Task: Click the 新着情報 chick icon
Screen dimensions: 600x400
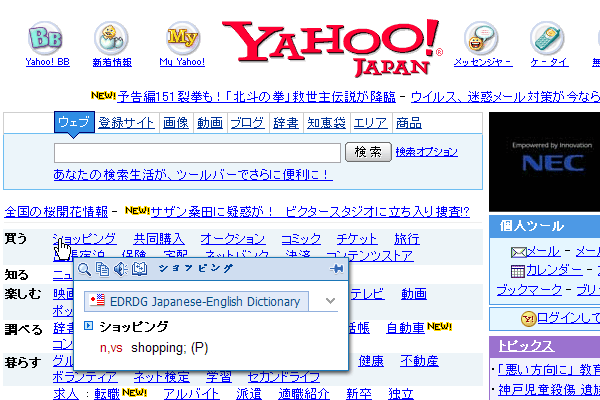Action: tap(111, 38)
